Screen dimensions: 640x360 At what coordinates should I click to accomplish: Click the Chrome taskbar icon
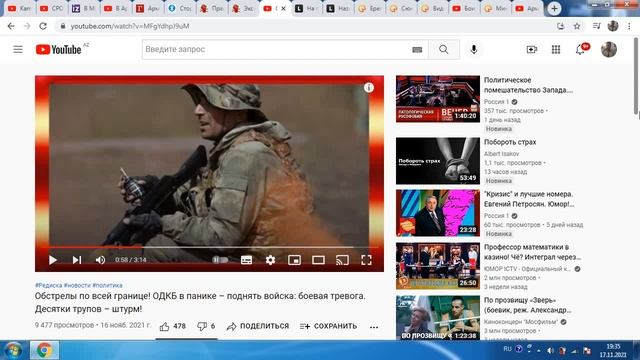pos(44,350)
